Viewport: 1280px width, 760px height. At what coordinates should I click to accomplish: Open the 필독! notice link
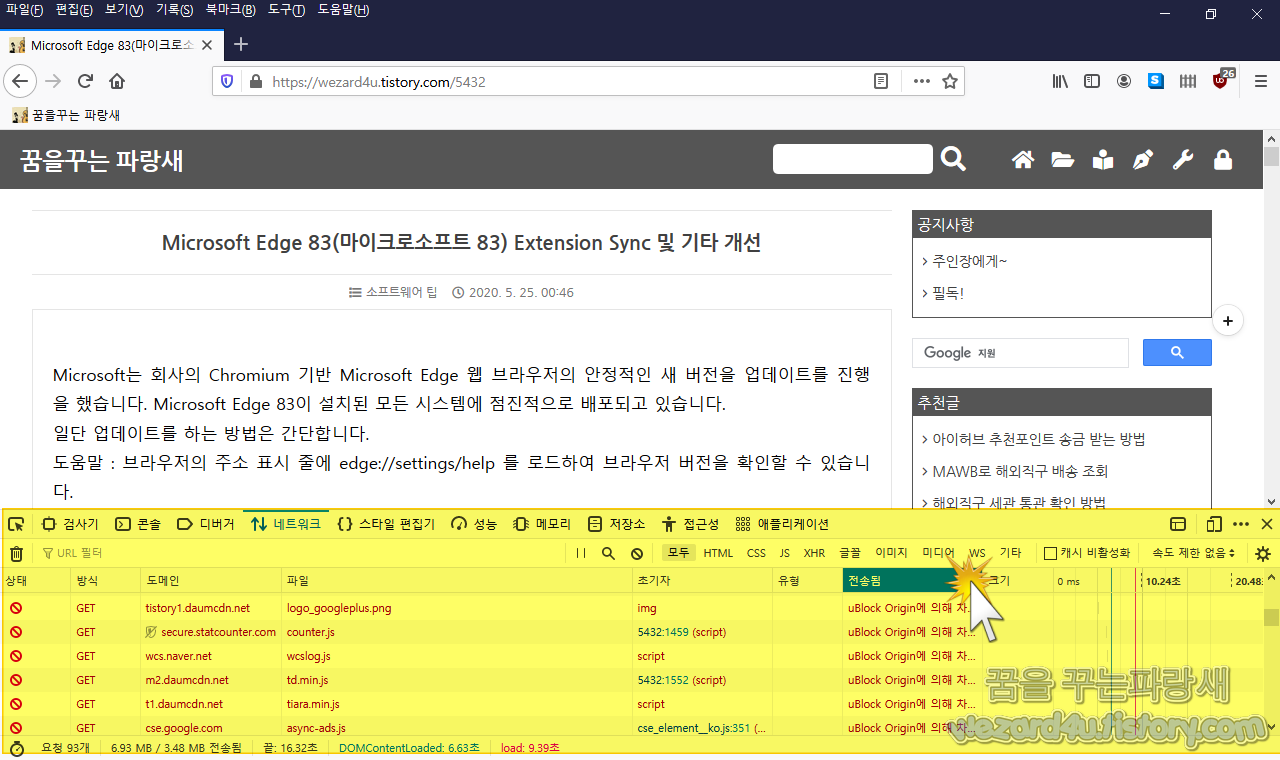pyautogui.click(x=947, y=293)
